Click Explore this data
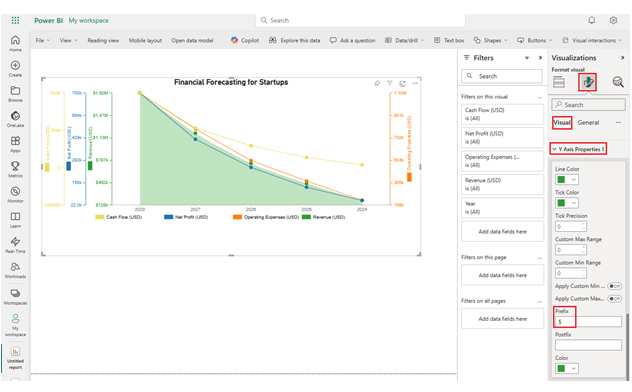This screenshot has width=632, height=392. click(x=295, y=40)
